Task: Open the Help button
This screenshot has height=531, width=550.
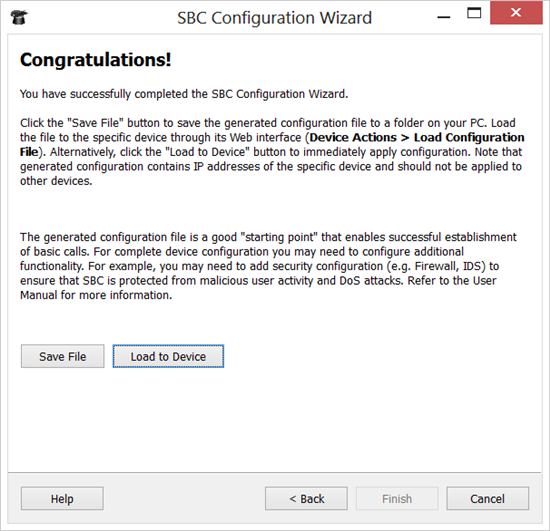Action: click(62, 498)
